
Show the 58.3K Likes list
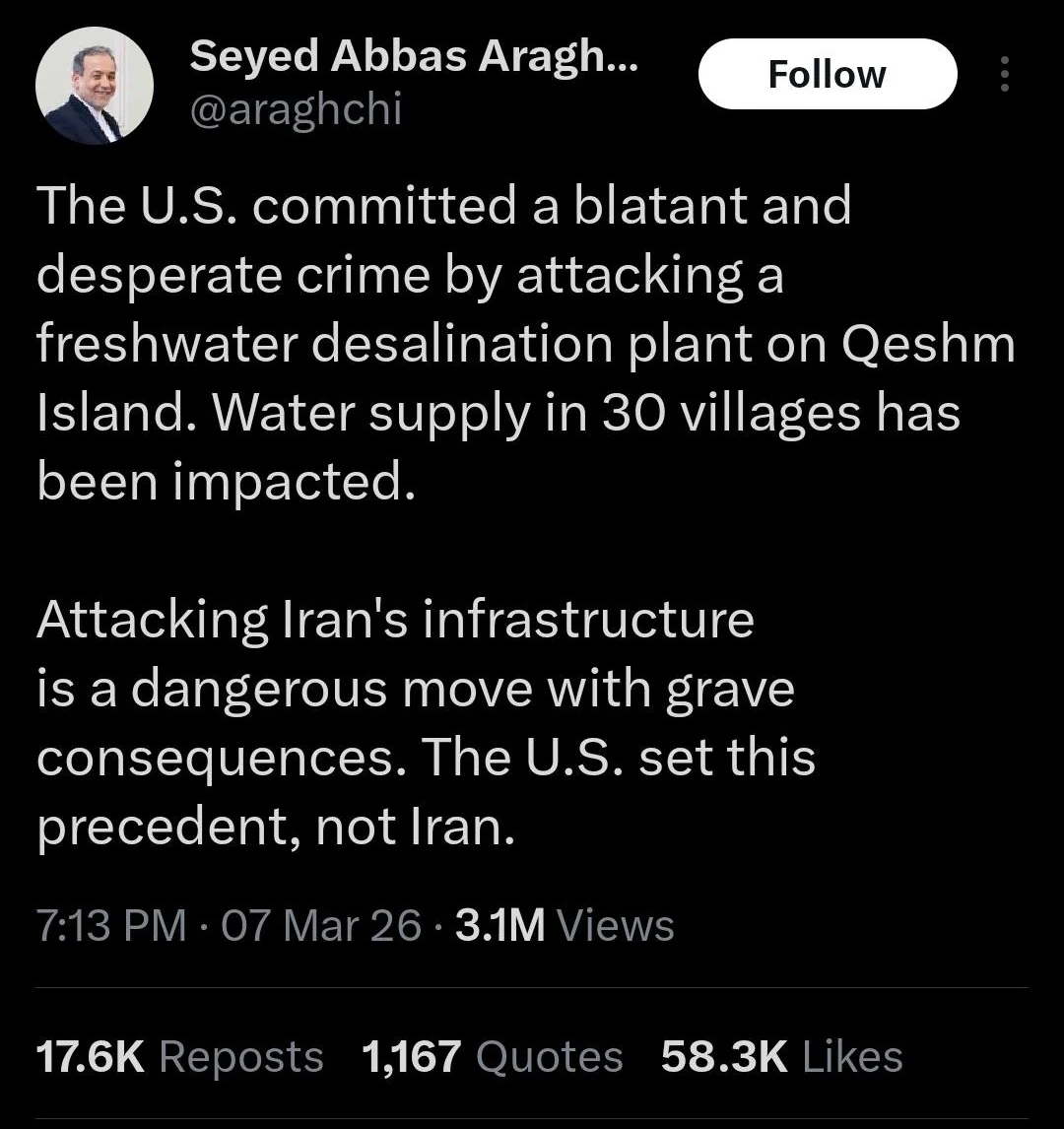(x=781, y=1057)
